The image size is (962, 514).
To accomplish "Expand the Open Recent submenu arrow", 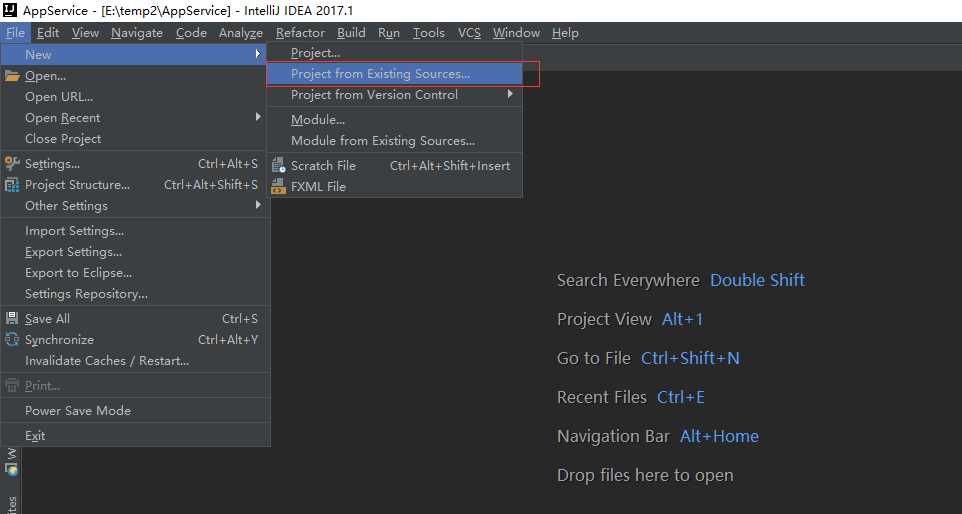I will (258, 117).
